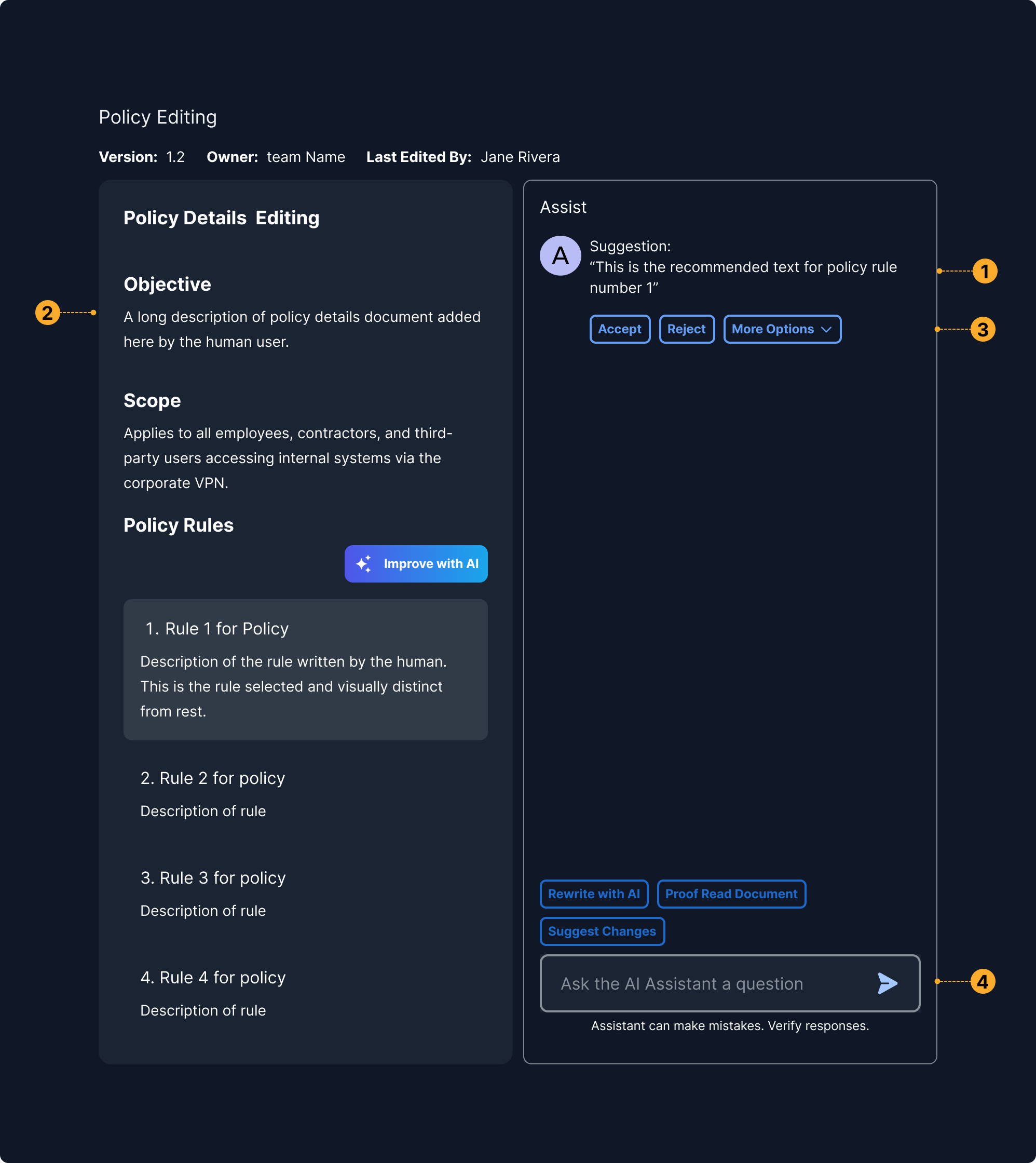
Task: Select Rule 4 for policy
Action: 213,978
